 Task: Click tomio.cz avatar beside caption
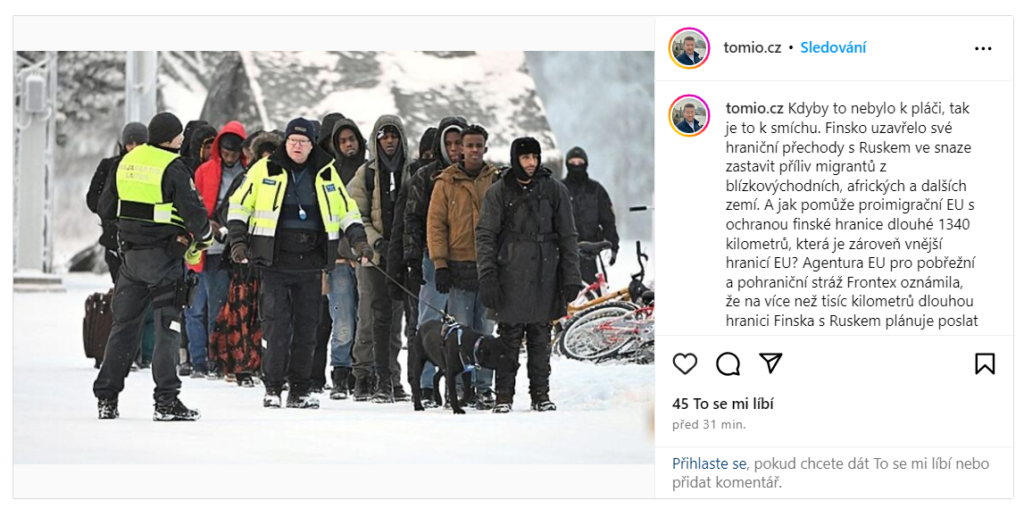(689, 115)
